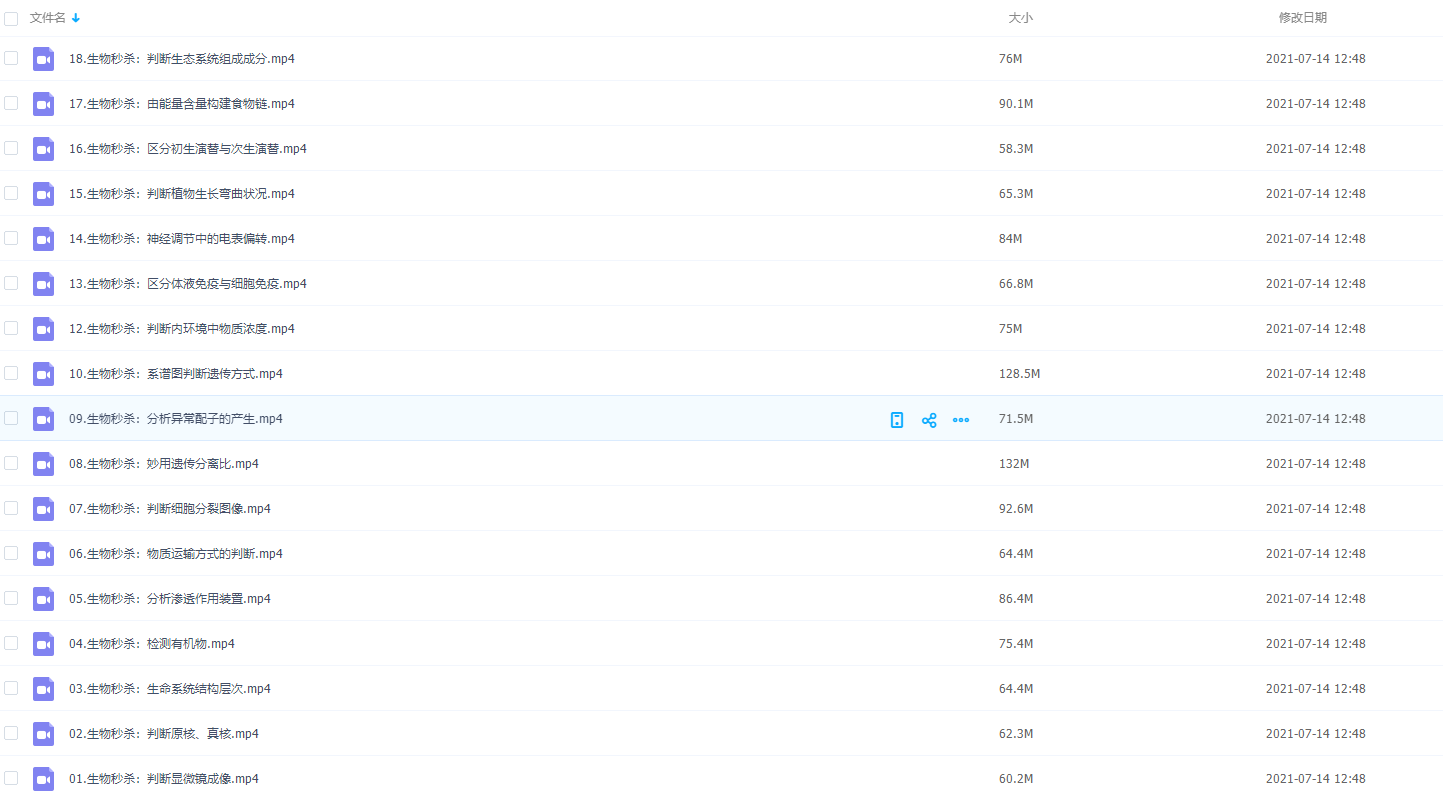Click the video icon of file 05
The image size is (1443, 794).
coord(43,599)
